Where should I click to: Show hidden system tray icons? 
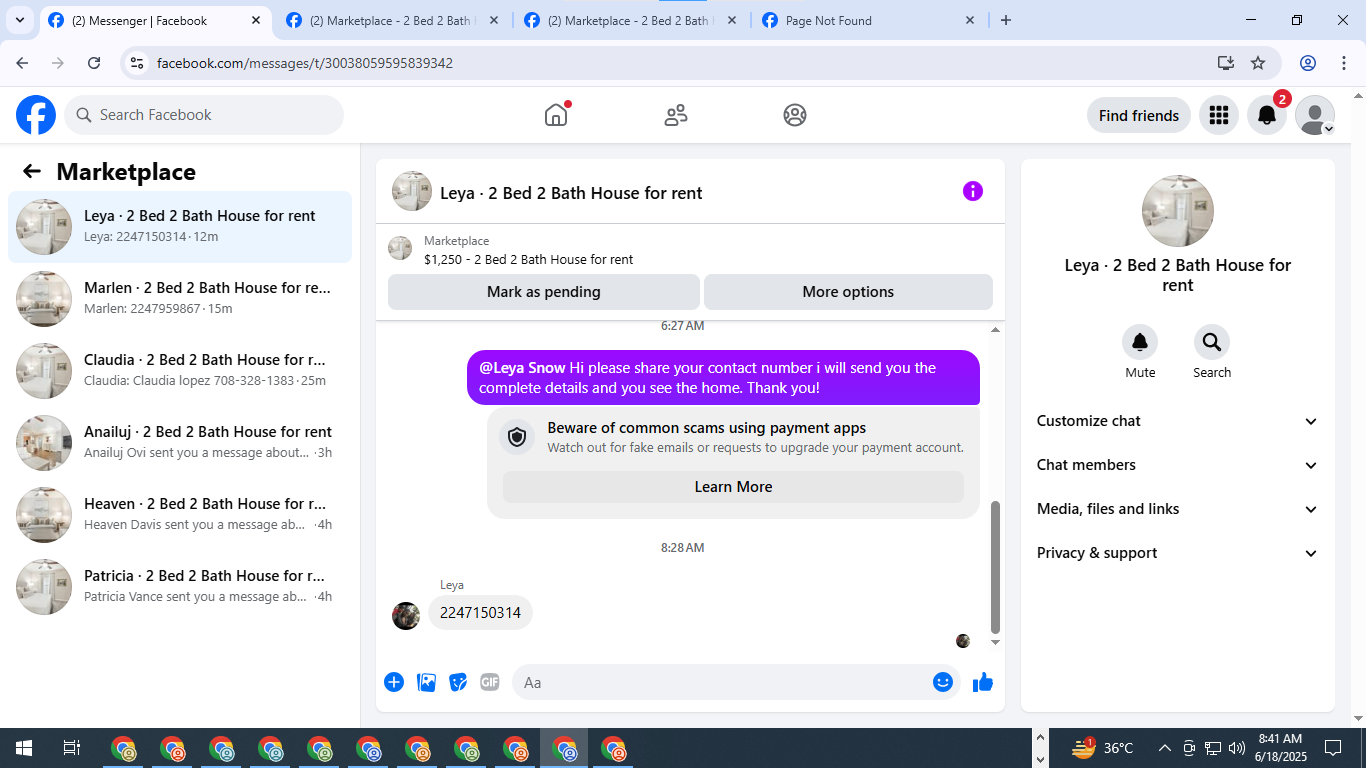coord(1164,748)
